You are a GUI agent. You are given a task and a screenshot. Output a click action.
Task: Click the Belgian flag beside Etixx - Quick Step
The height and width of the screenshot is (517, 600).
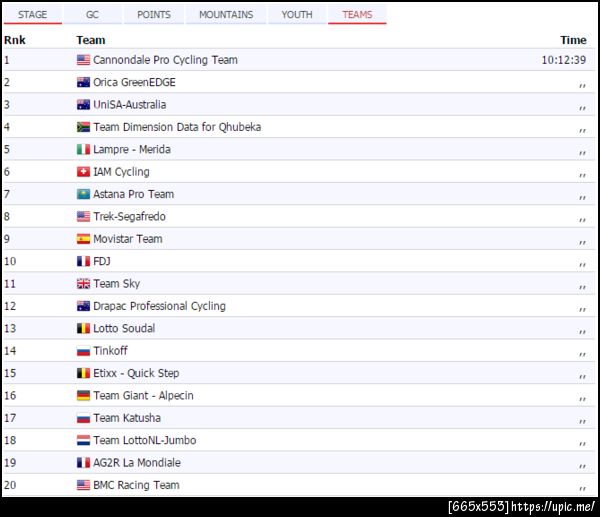(83, 373)
